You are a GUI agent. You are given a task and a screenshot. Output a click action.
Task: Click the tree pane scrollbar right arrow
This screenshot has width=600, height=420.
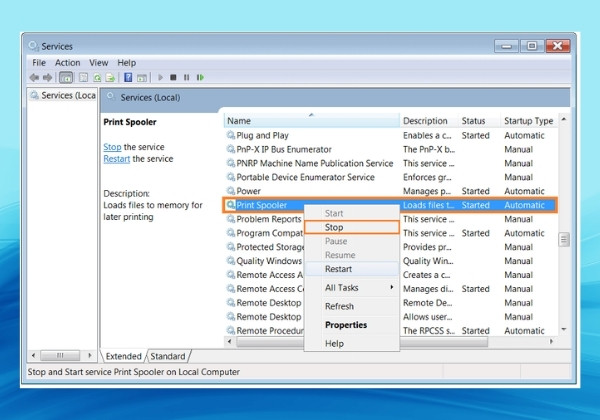(90, 355)
